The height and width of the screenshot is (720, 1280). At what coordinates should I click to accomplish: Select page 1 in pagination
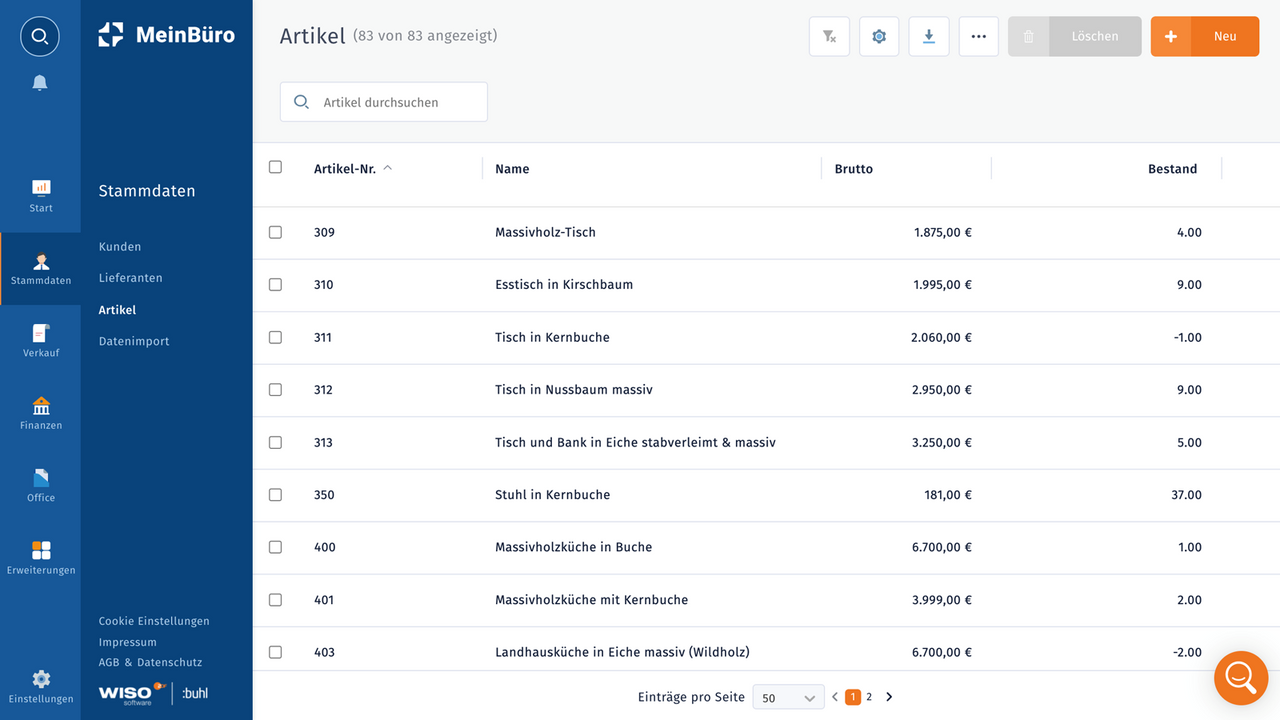[x=853, y=697]
